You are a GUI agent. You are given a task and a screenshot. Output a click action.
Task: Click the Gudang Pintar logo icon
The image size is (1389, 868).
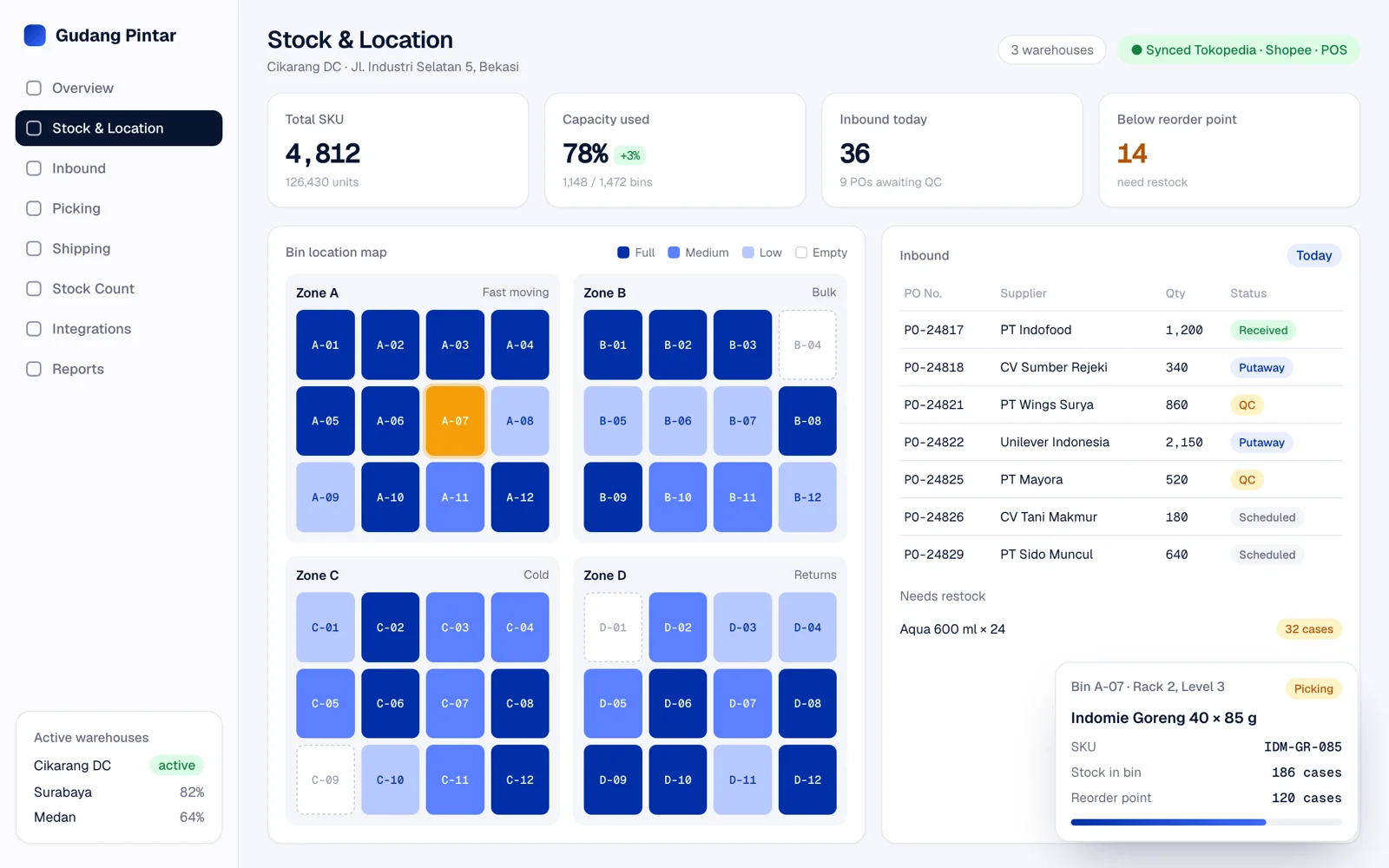(x=35, y=36)
